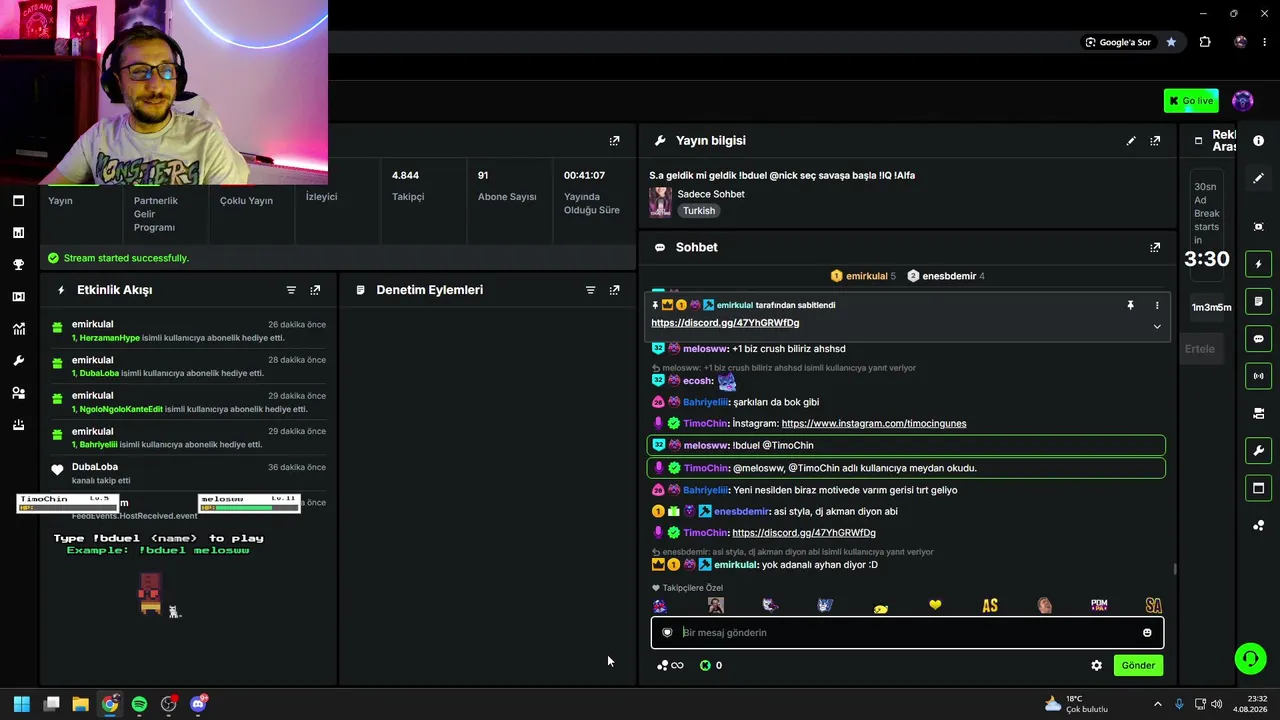Click the bottom tray icon in left sidebar
The width and height of the screenshot is (1280, 720).
[x=18, y=425]
